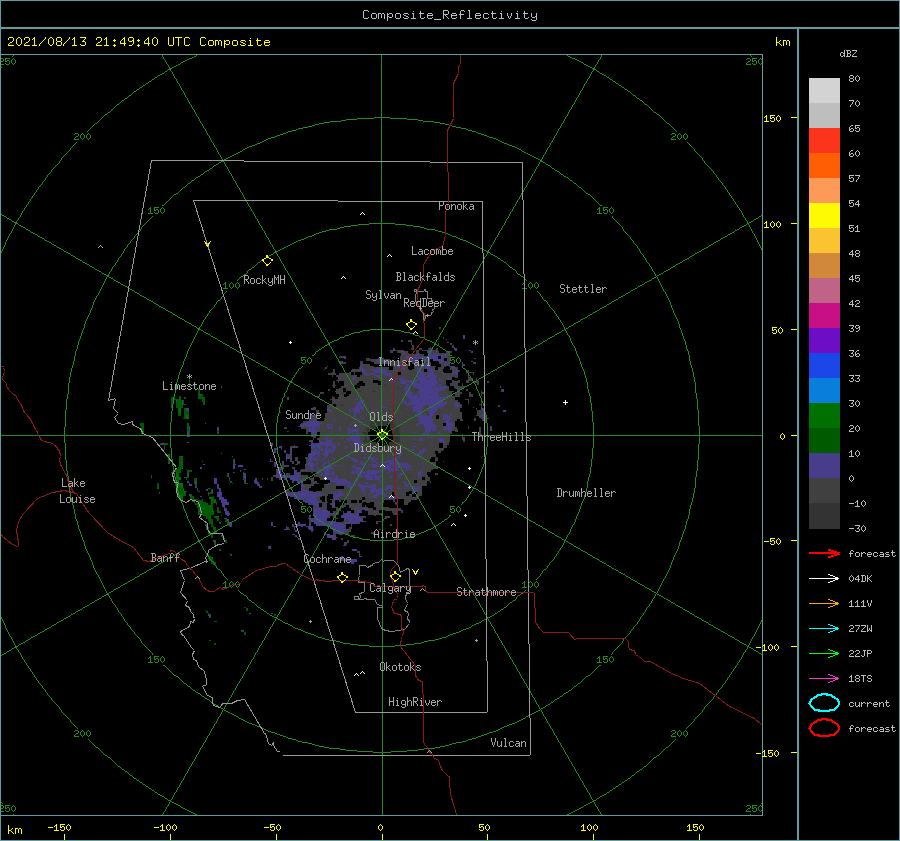Click the ThreeHills town label
Screen dimensions: 900x841
pos(501,437)
